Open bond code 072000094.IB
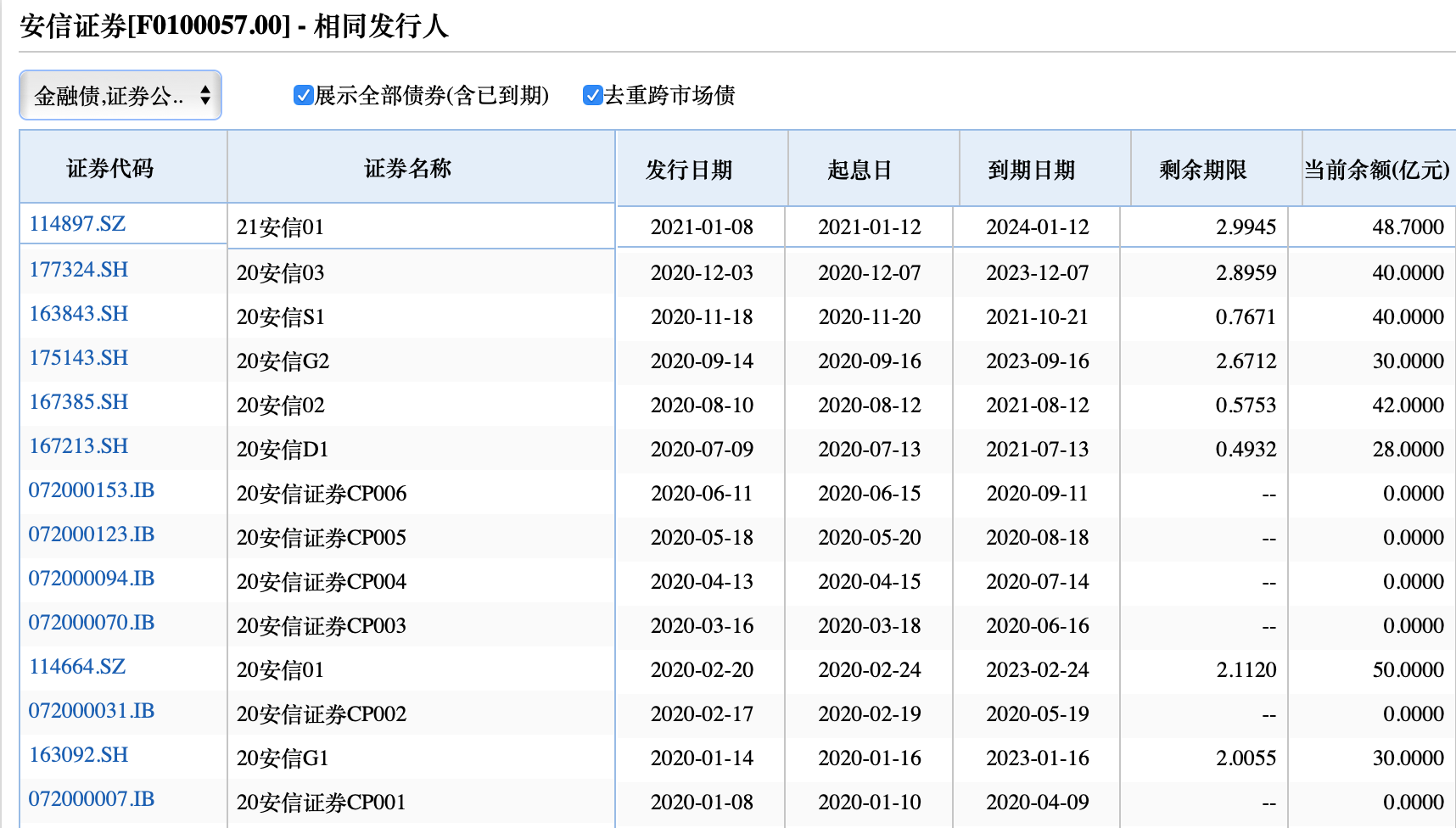1456x828 pixels. tap(92, 579)
